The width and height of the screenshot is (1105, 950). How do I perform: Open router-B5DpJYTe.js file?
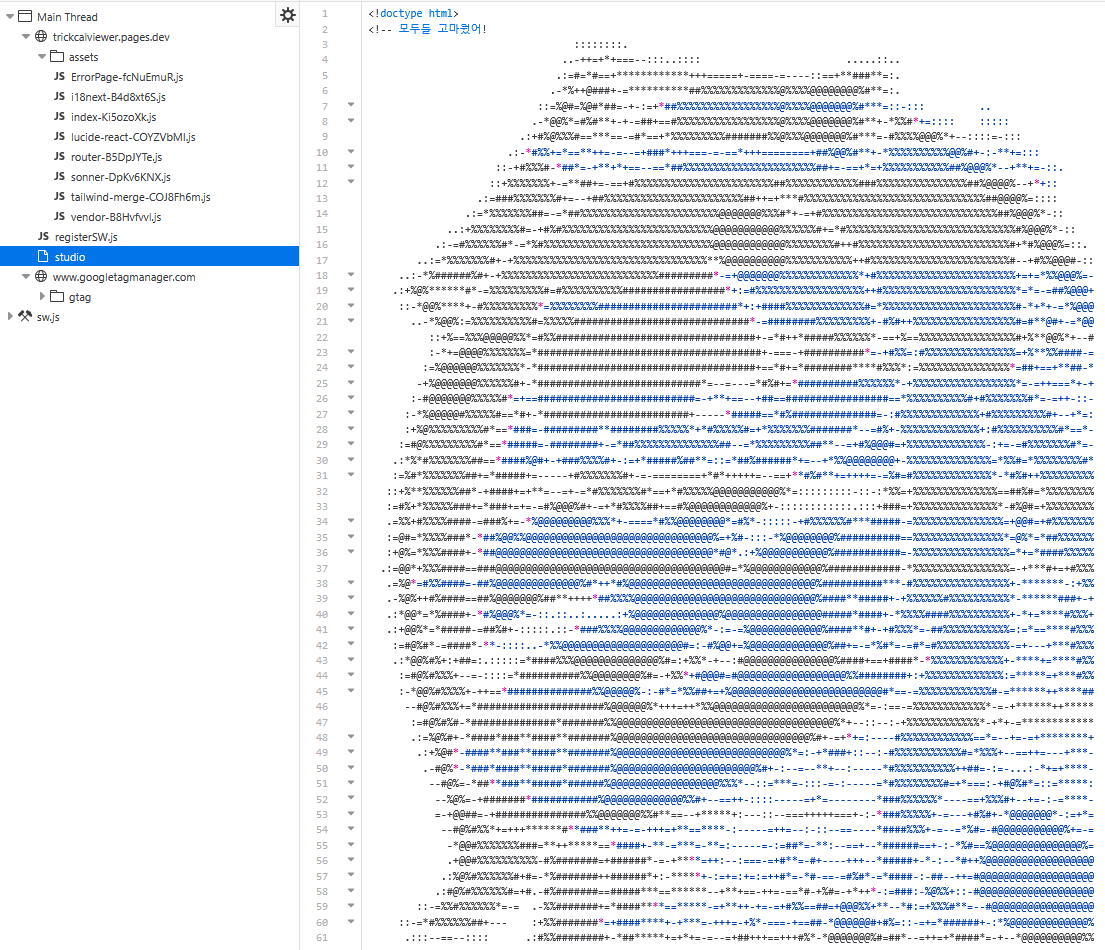[x=116, y=157]
